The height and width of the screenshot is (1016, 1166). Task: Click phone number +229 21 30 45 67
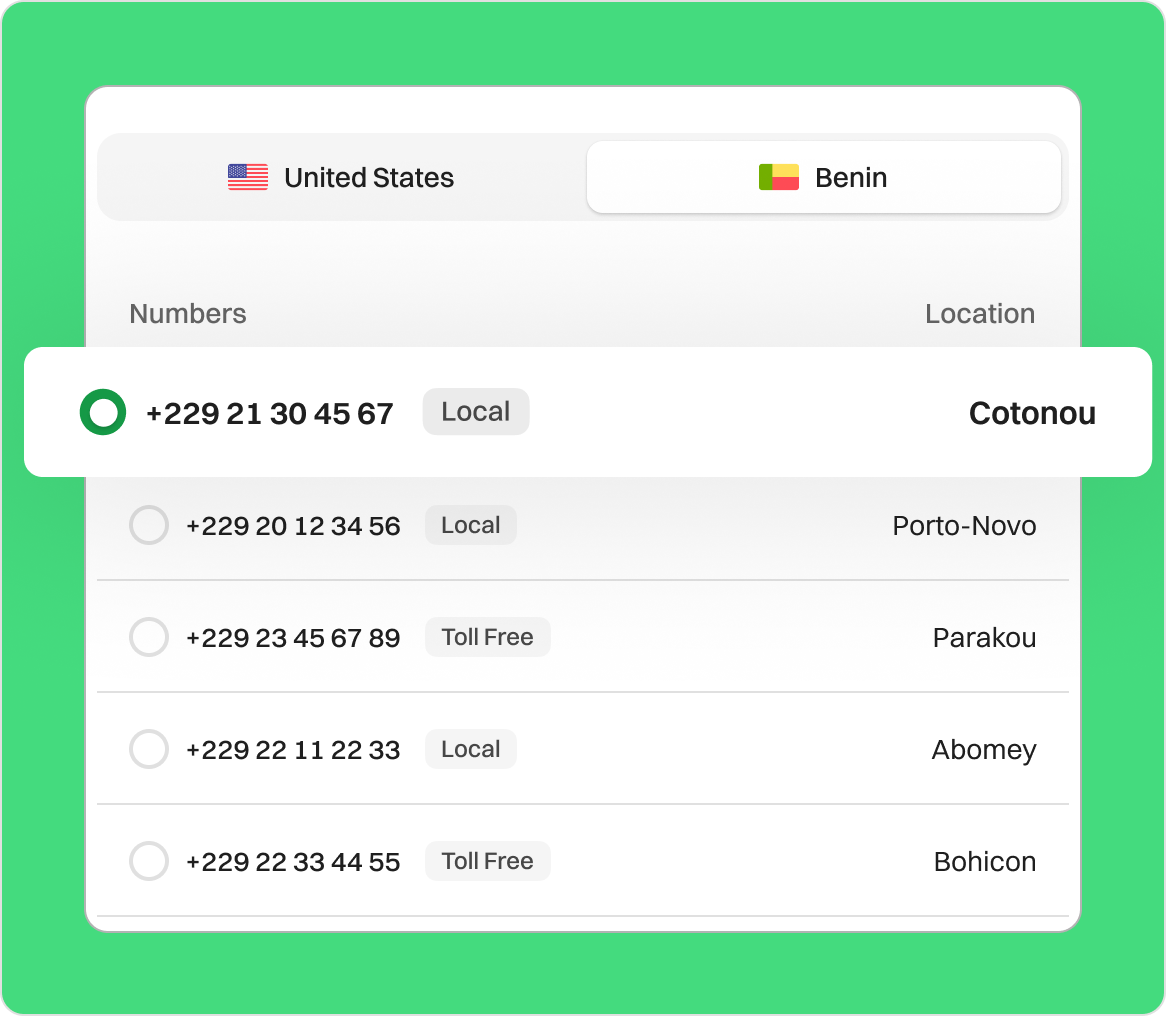269,414
